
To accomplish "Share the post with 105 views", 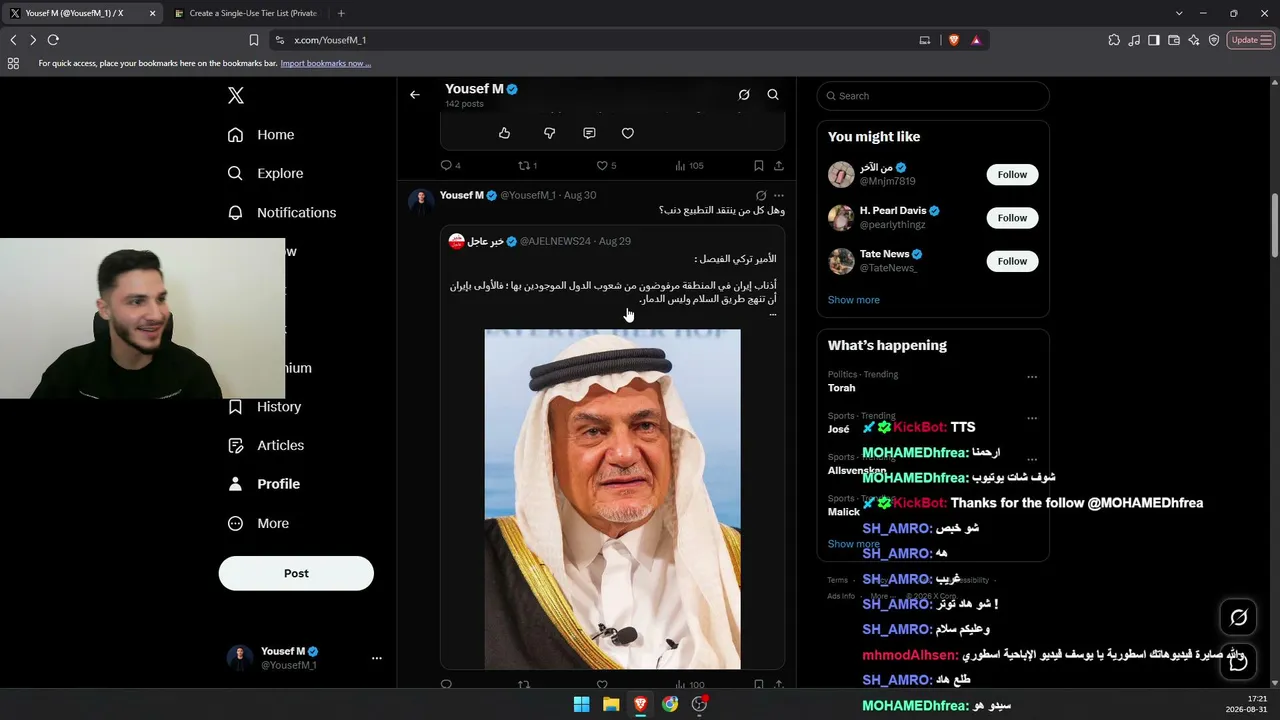I will coord(779,165).
